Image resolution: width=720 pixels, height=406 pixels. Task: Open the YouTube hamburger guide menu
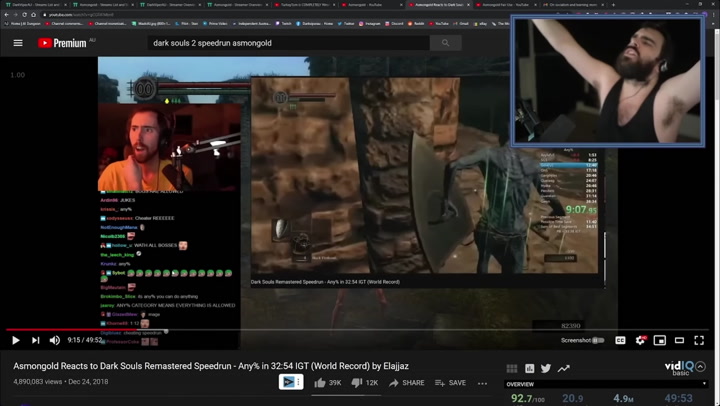(x=18, y=43)
